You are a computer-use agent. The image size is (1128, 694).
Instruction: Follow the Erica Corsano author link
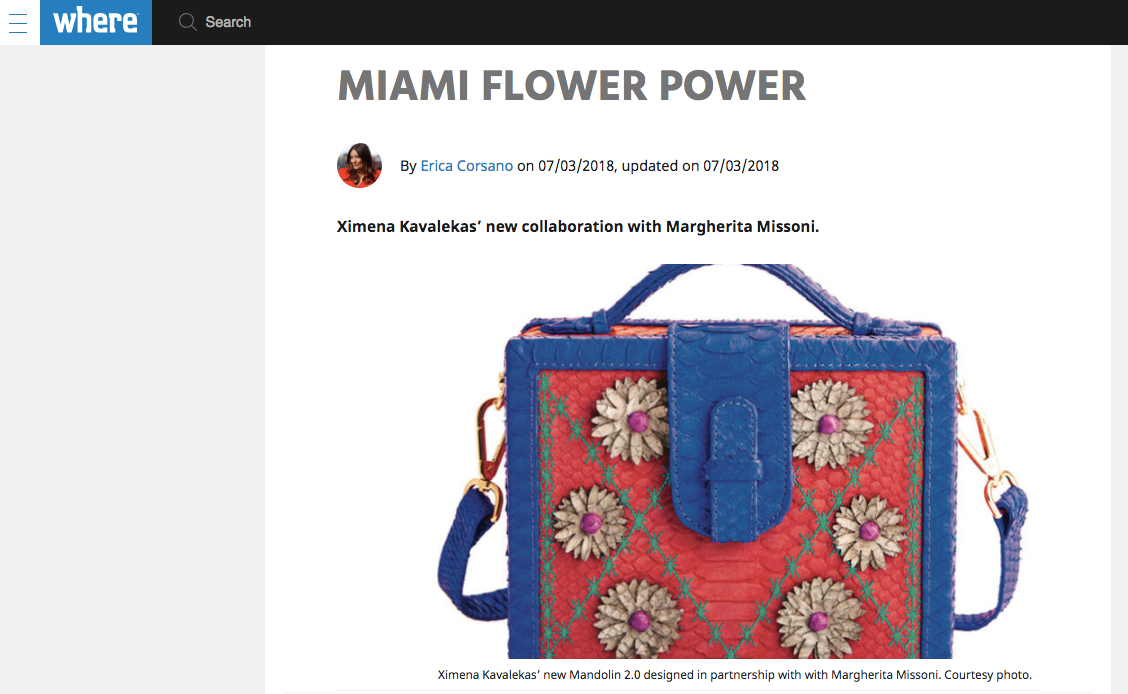[x=466, y=166]
